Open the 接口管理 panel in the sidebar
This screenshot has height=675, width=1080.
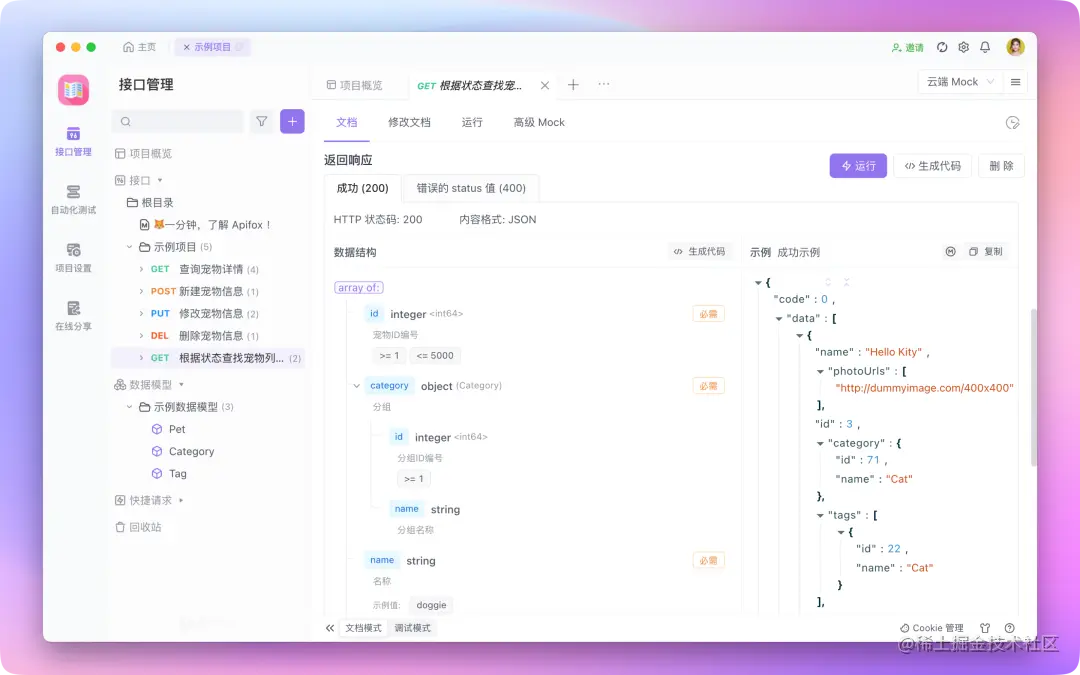click(72, 140)
